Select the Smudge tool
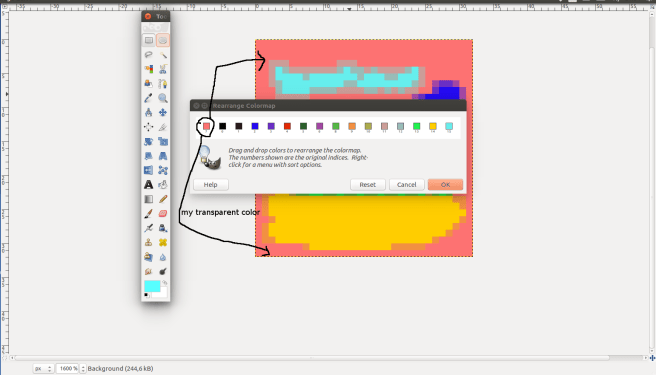This screenshot has height=375, width=656. (149, 271)
